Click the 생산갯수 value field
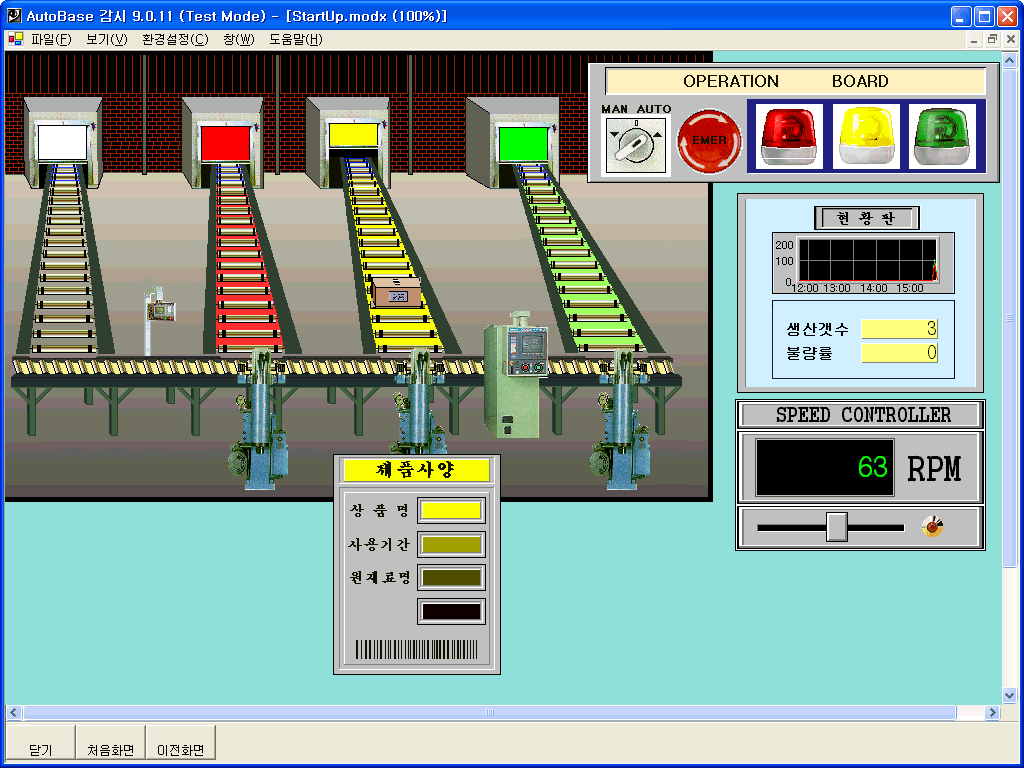The width and height of the screenshot is (1024, 768). point(899,329)
